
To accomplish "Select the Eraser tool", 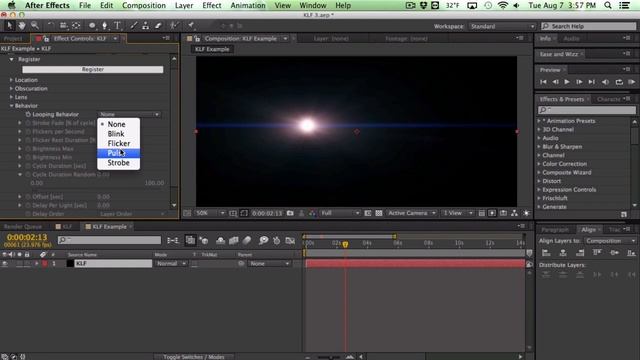I will [x=158, y=26].
